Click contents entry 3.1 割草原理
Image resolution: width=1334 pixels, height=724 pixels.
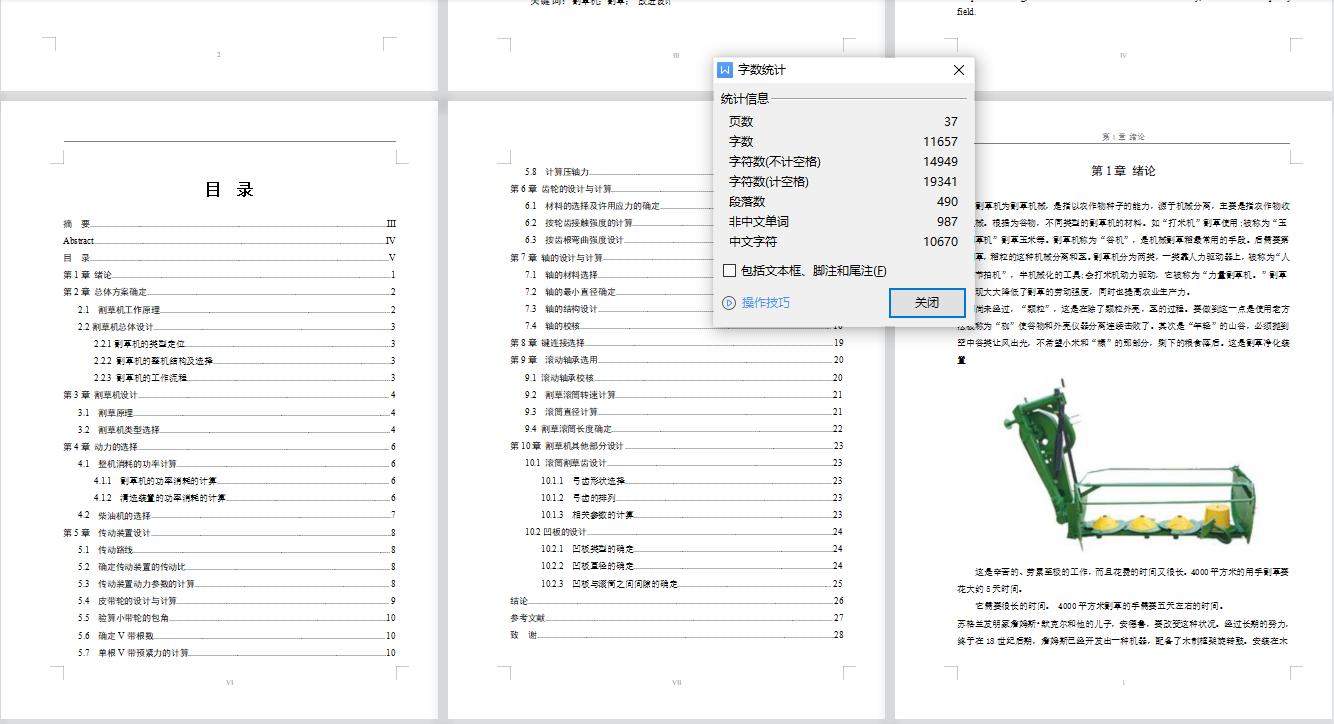[237, 412]
